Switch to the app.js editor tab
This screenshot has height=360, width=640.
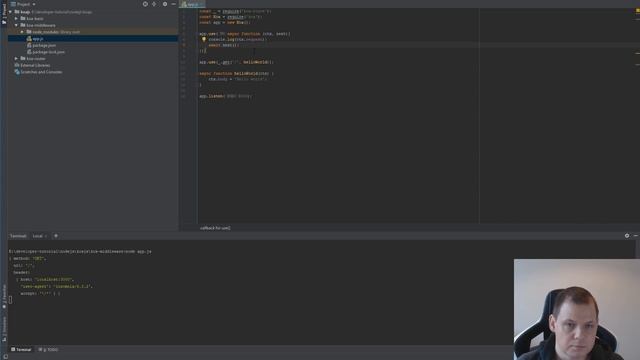pos(192,4)
